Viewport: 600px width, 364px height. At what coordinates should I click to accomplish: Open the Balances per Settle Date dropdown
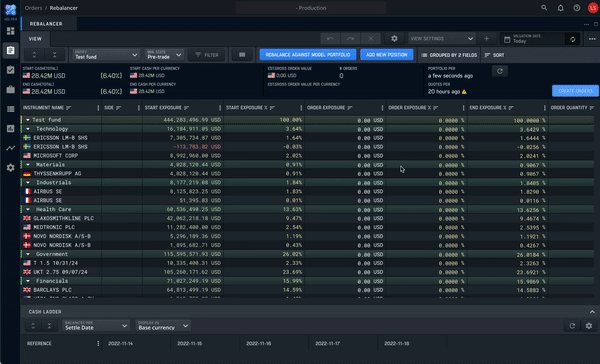click(96, 326)
